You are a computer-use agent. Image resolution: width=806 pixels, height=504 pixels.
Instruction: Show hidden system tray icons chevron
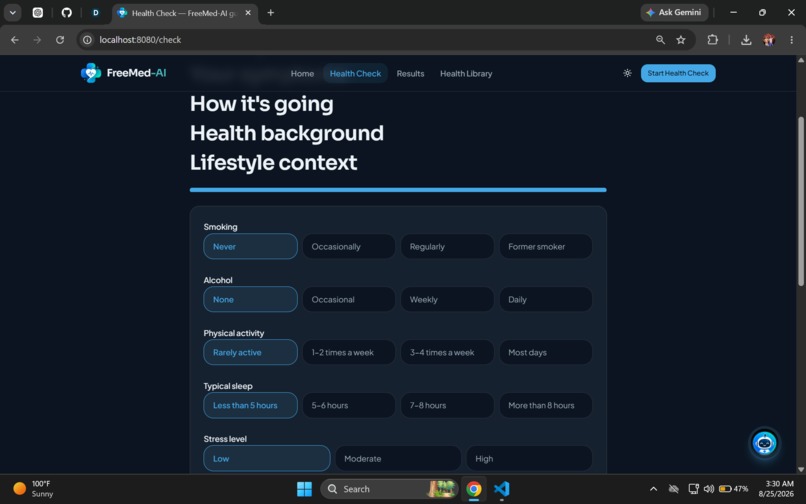coord(653,489)
